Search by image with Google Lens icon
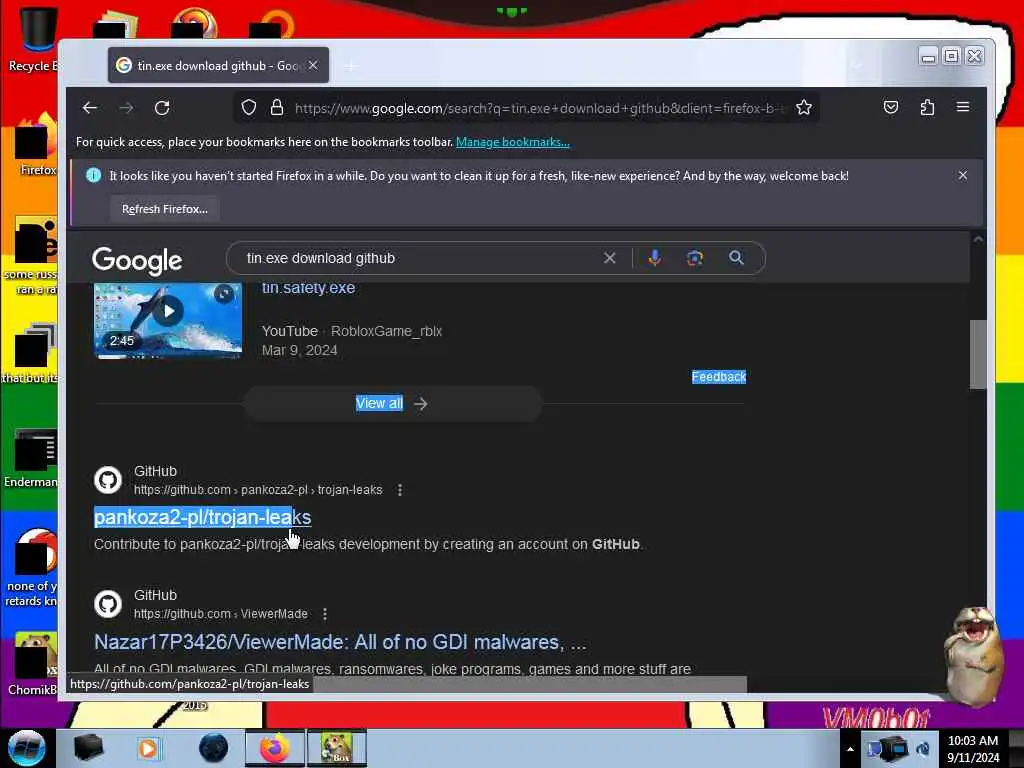This screenshot has width=1024, height=768. pyautogui.click(x=695, y=258)
